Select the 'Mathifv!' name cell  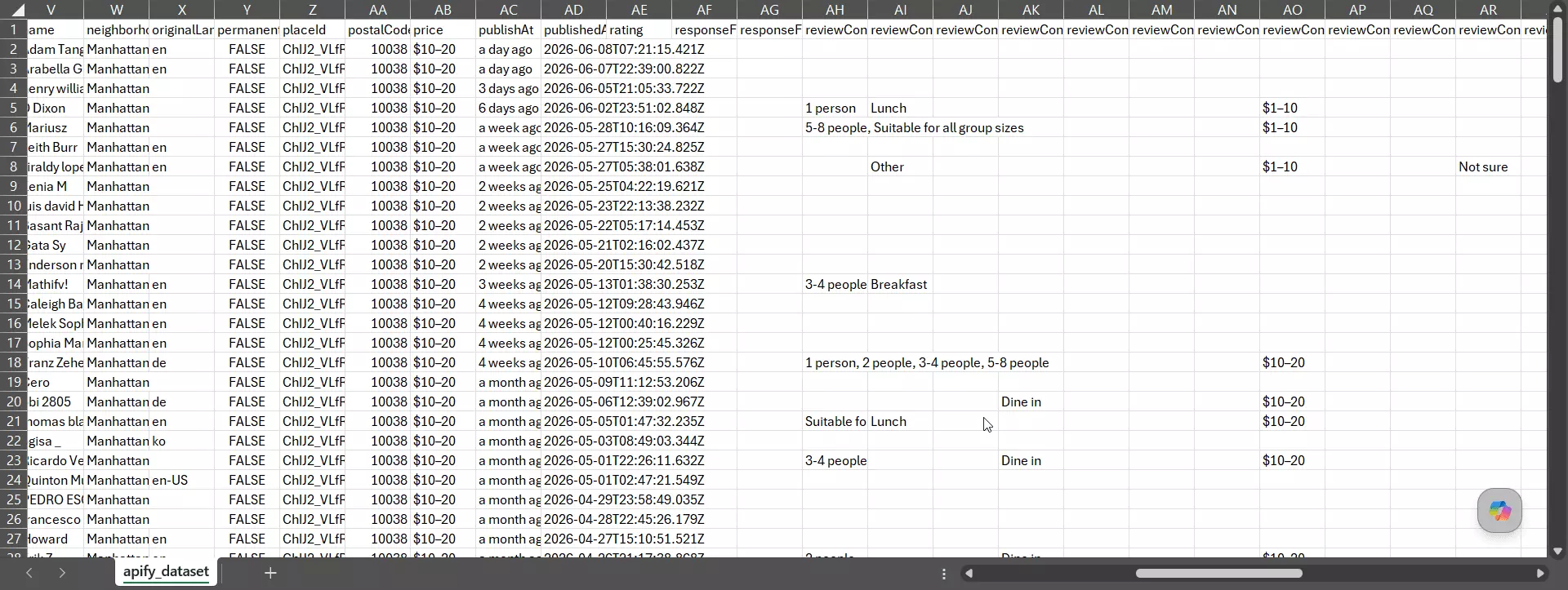(x=56, y=284)
